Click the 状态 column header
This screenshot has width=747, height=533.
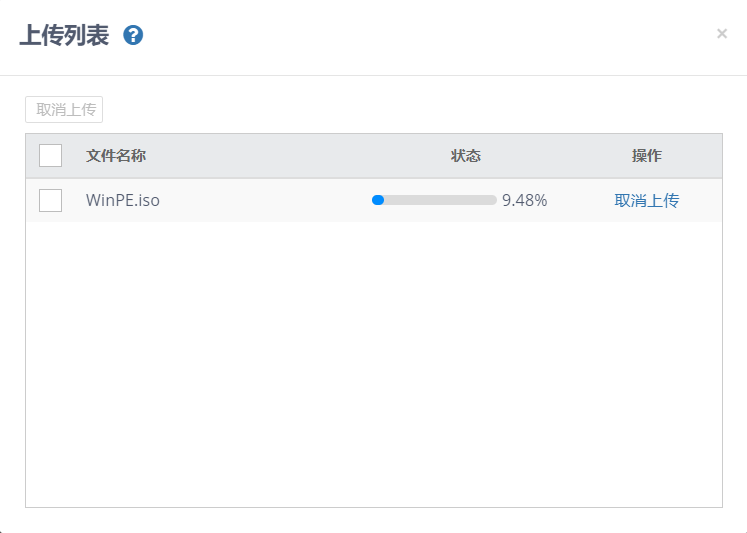click(x=465, y=156)
